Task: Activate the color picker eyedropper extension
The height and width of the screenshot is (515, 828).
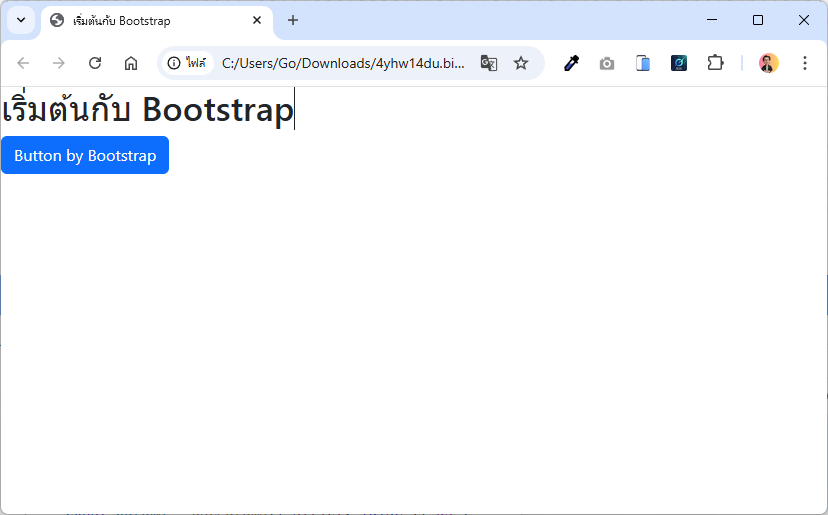Action: click(572, 63)
